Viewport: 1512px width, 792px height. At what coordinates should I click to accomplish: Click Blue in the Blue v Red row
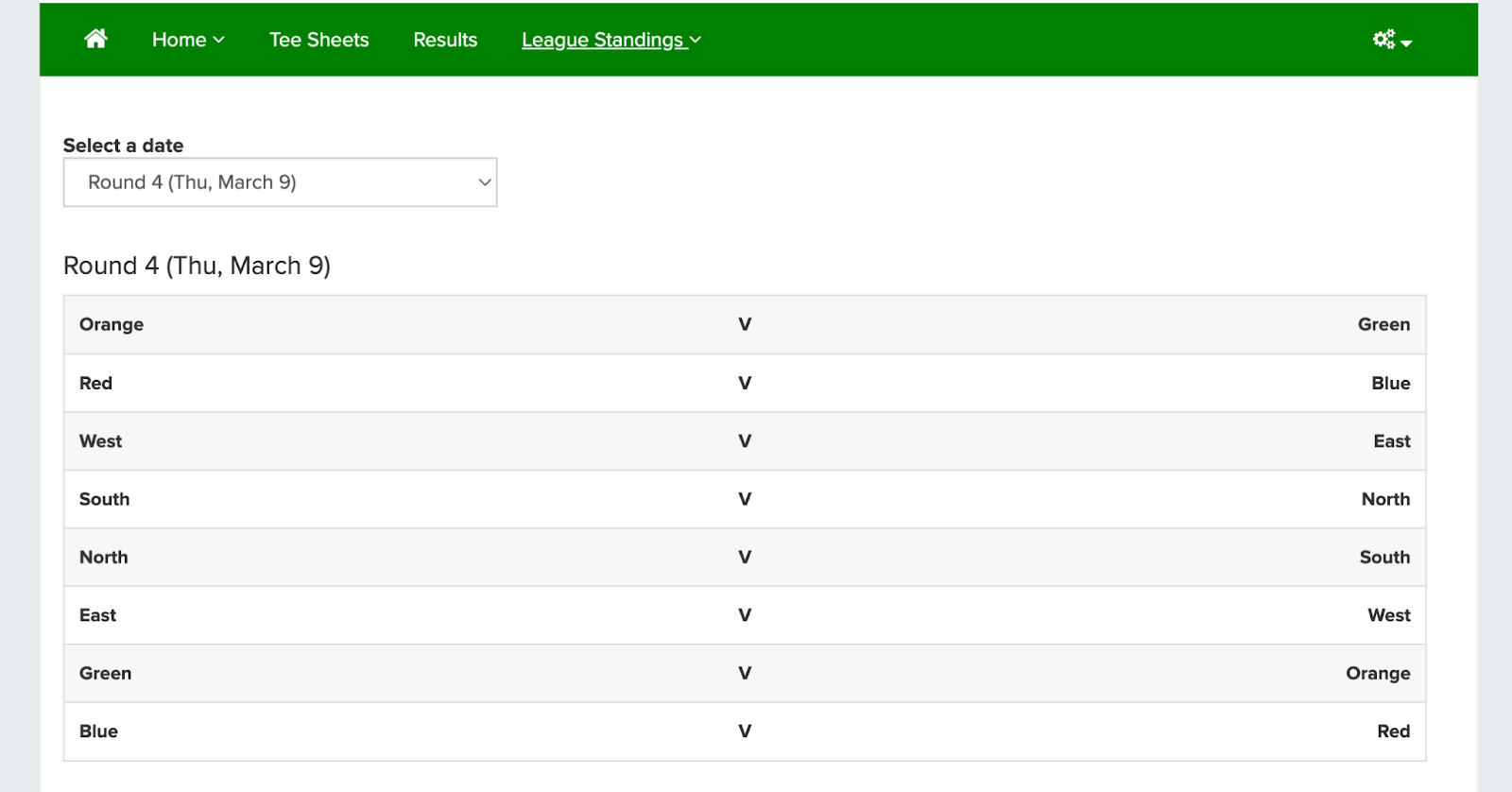click(98, 732)
